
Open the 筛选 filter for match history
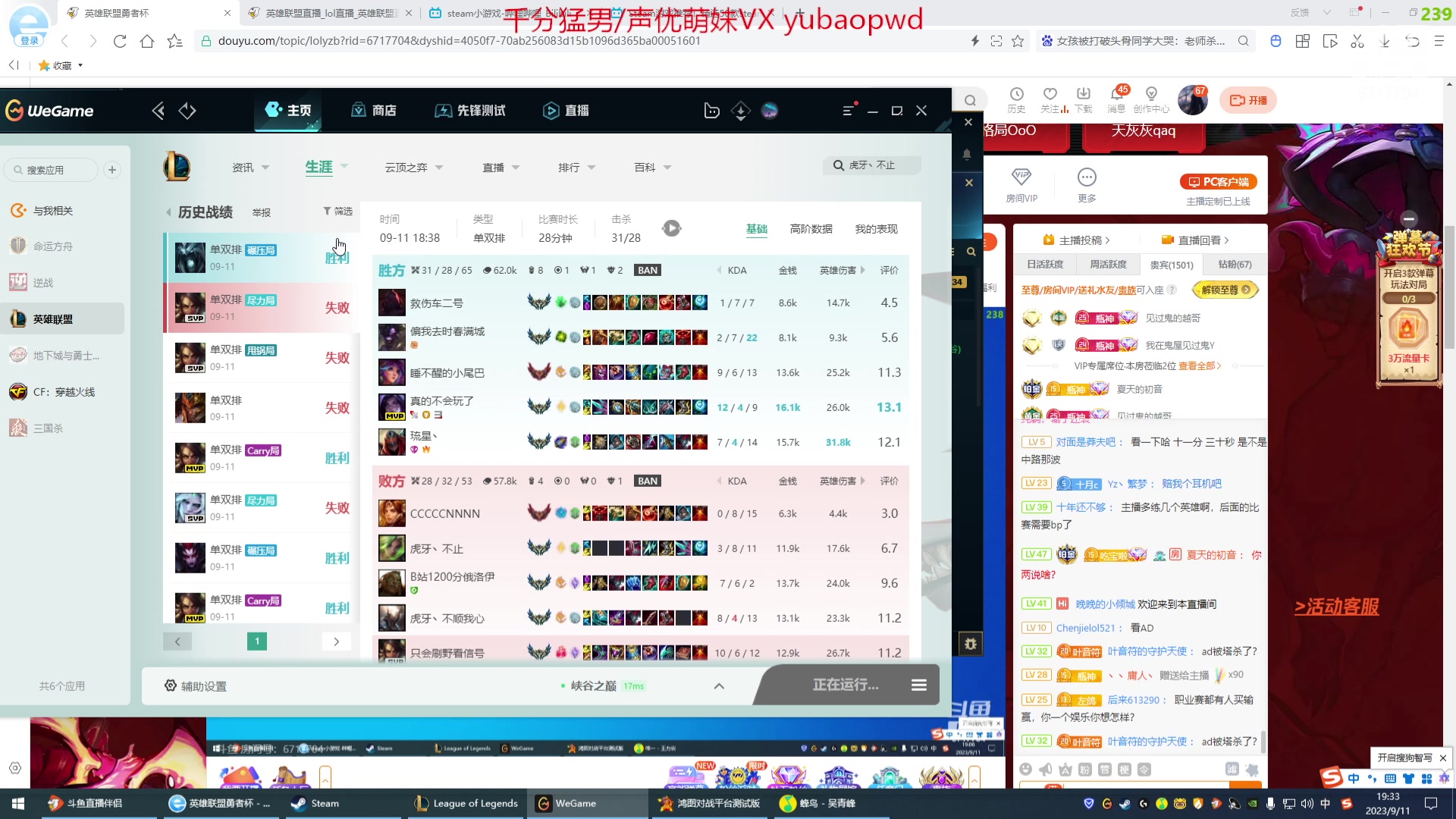[337, 212]
